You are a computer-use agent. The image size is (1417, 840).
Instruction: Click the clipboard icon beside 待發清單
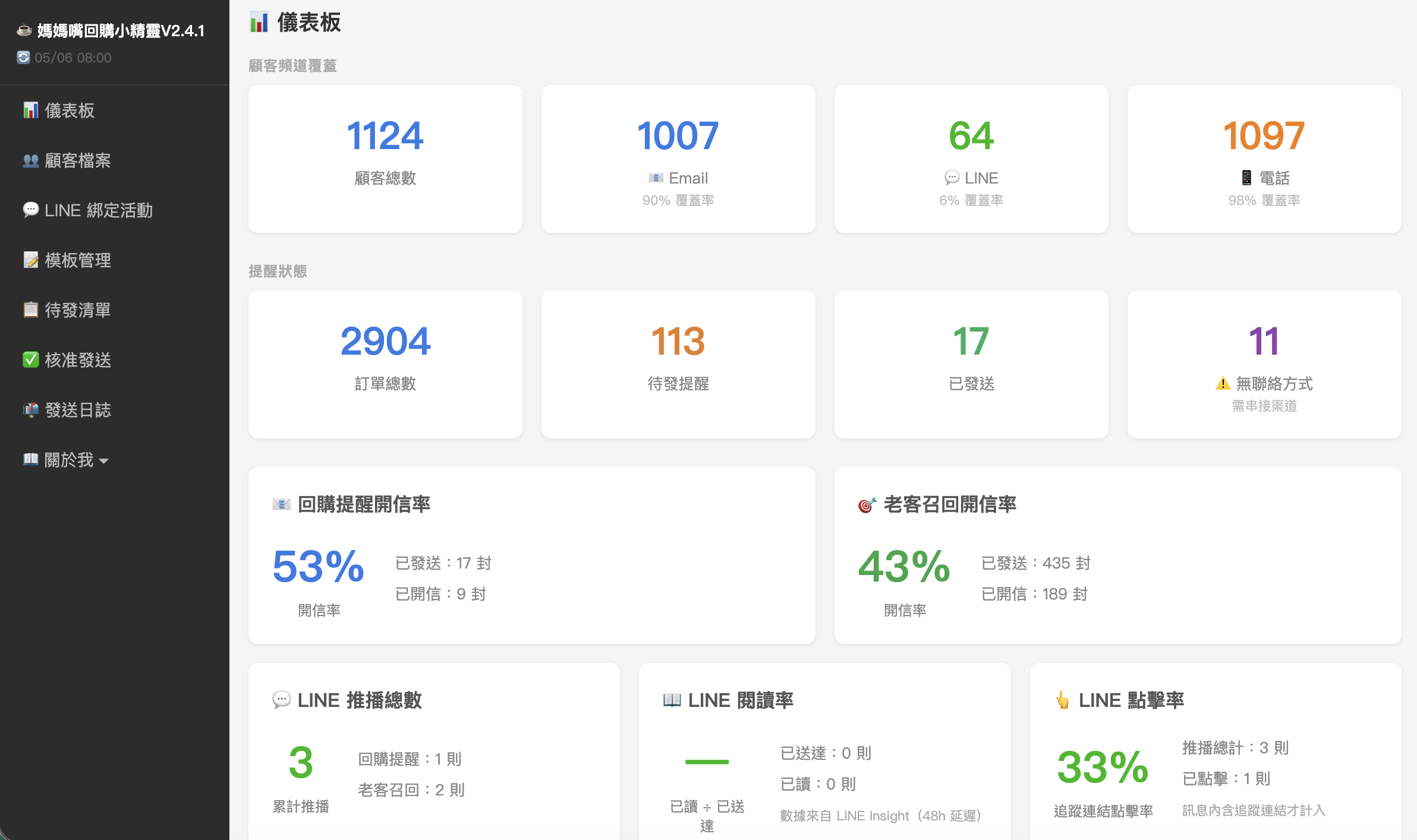click(31, 310)
